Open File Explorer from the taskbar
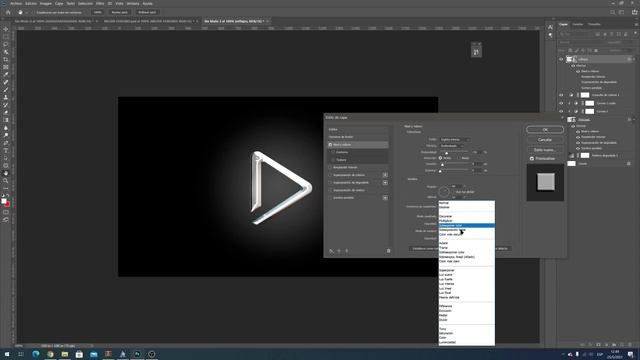The width and height of the screenshot is (640, 360). (64, 354)
